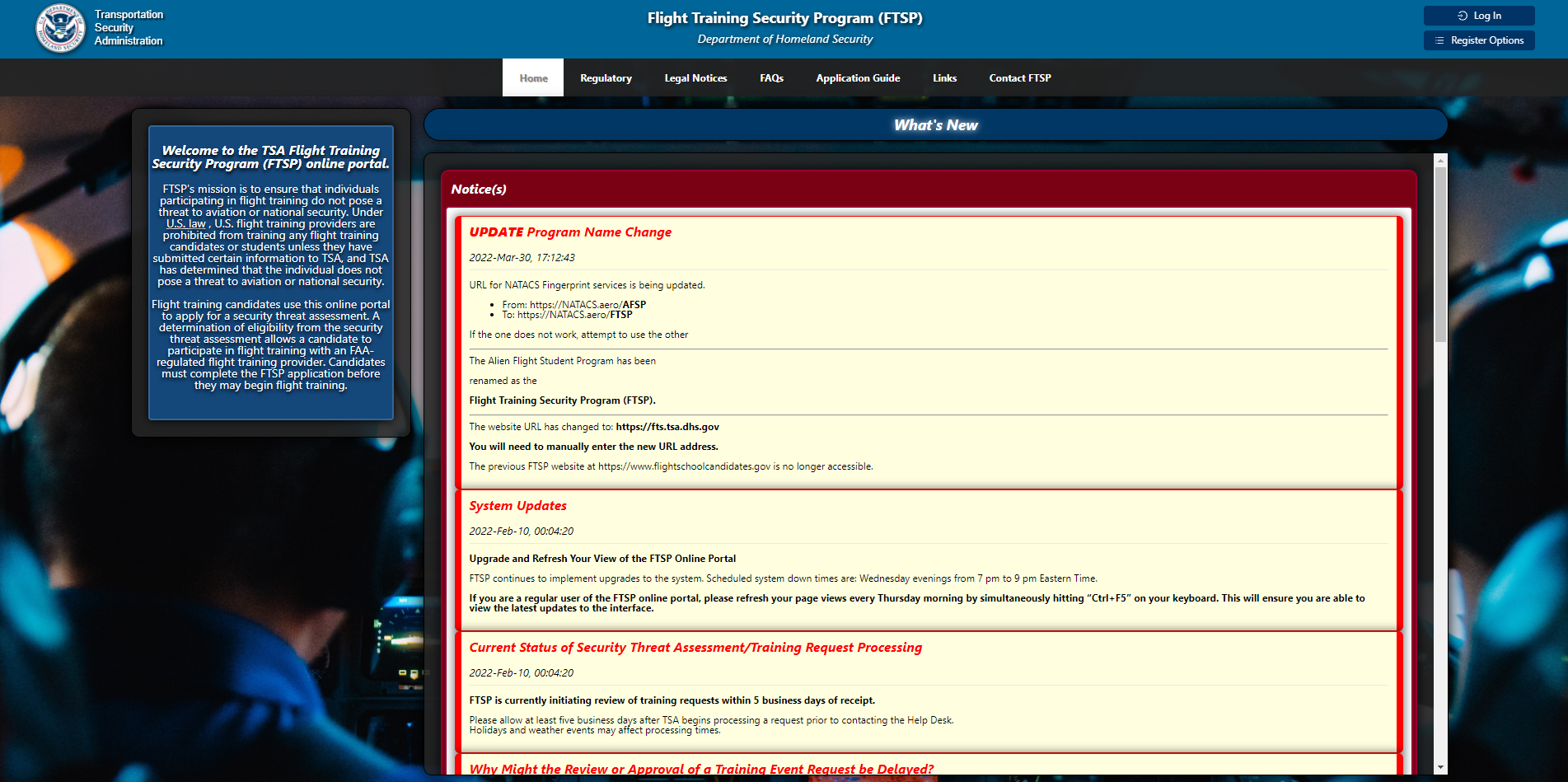Click the System Updates notice title
Image resolution: width=1568 pixels, height=782 pixels.
pos(517,506)
